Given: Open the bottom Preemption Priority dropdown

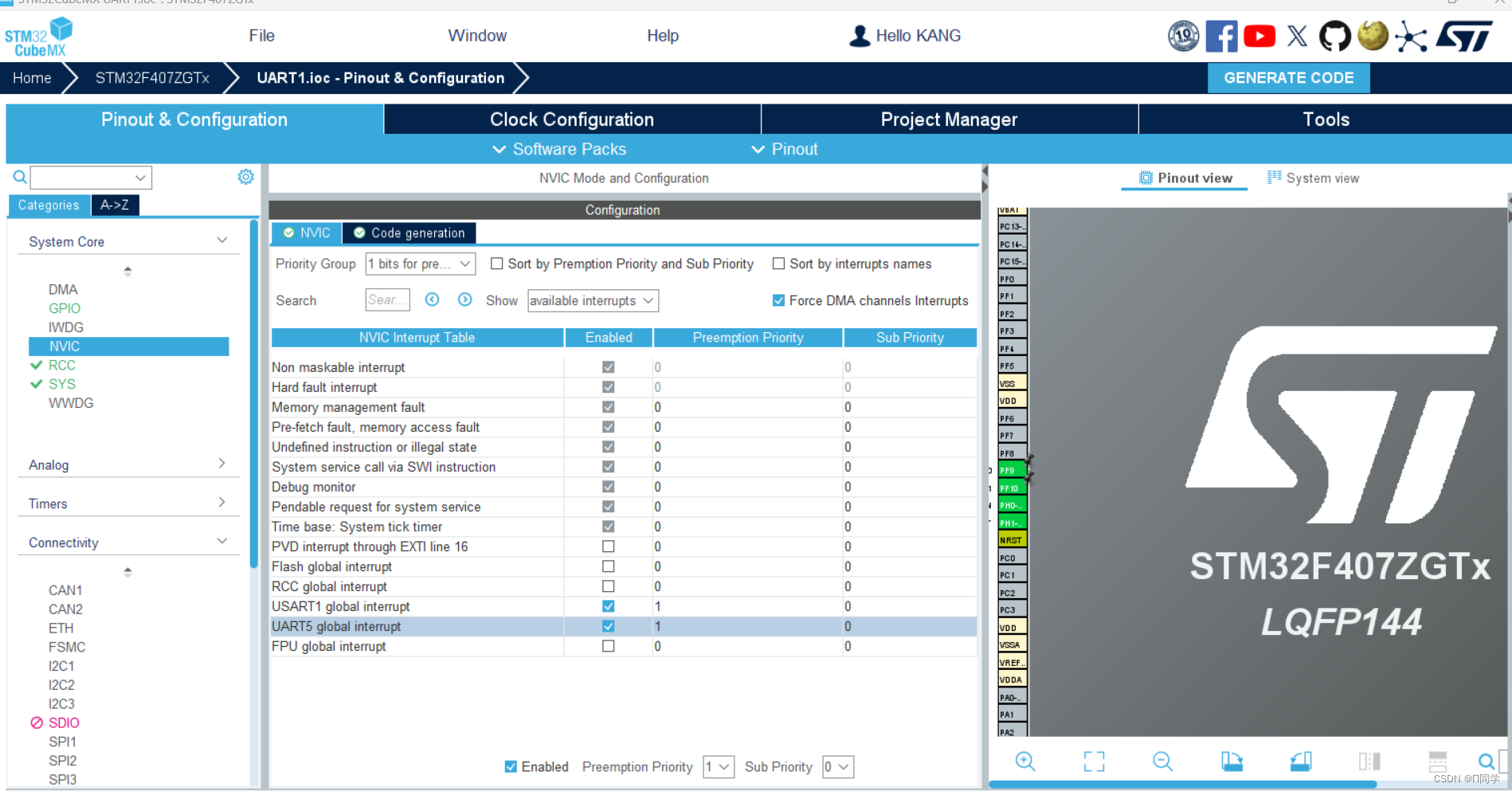Looking at the screenshot, I should pyautogui.click(x=719, y=766).
